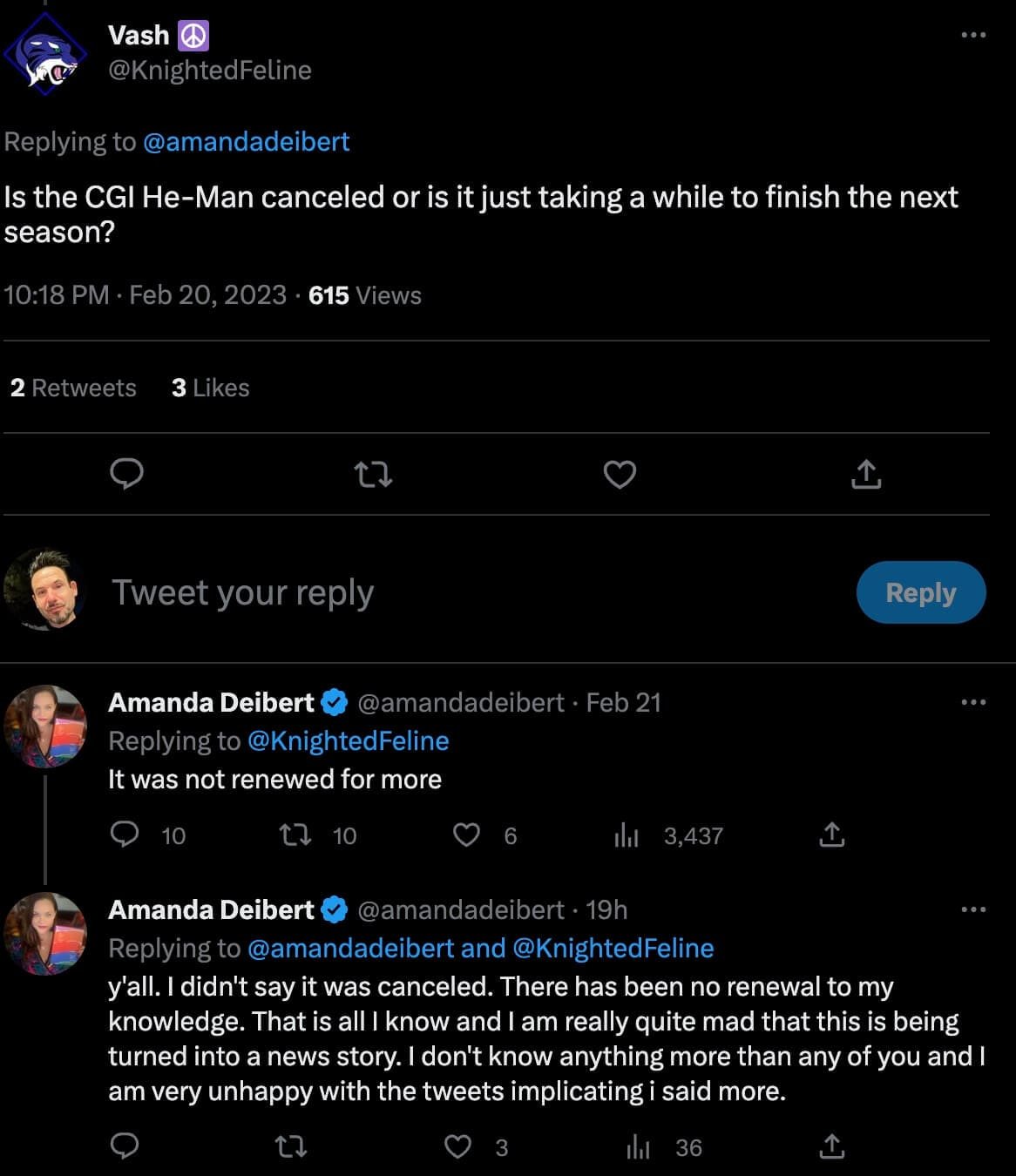Screen dimensions: 1016x1176
Task: Open more menu on Feb 21 tweet
Action: tap(972, 702)
